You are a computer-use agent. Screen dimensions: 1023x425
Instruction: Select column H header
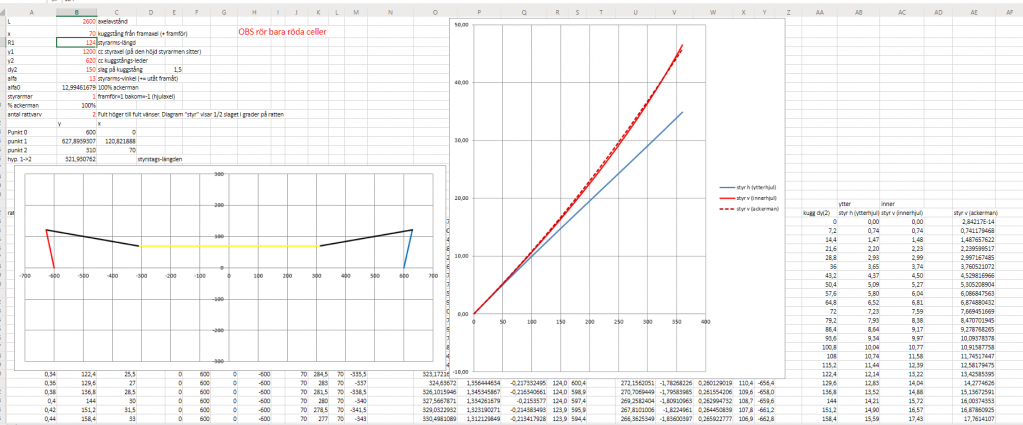[253, 12]
